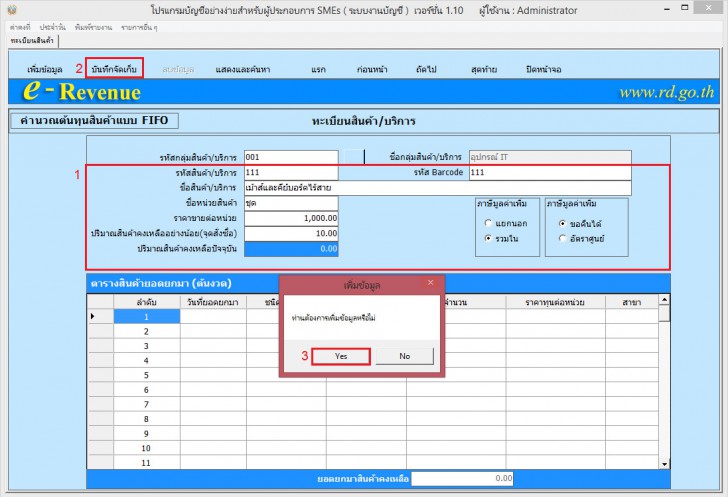Click the ยอดยกมาสินค้าคงเหลือ total field
Viewport: 728px width, 497px height.
(462, 478)
